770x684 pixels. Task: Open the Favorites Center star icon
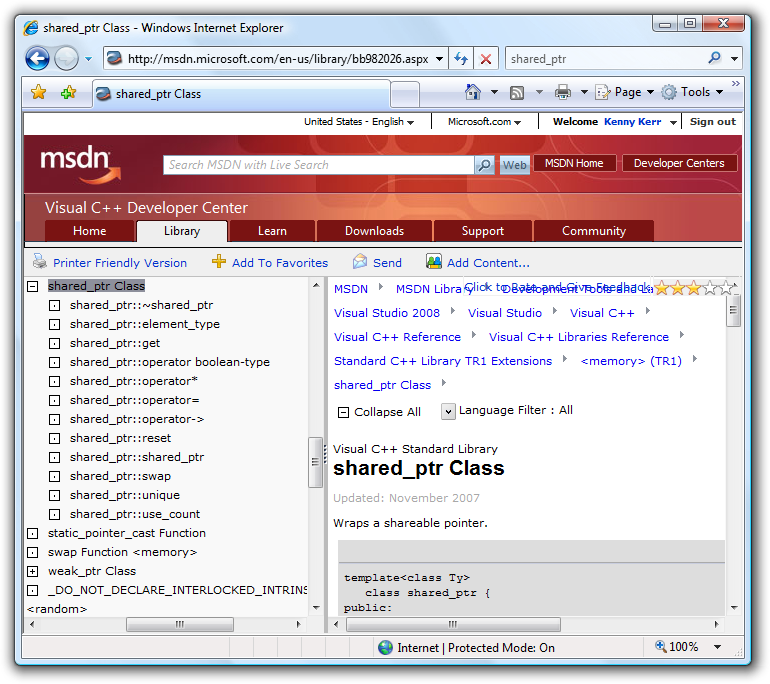(x=38, y=92)
